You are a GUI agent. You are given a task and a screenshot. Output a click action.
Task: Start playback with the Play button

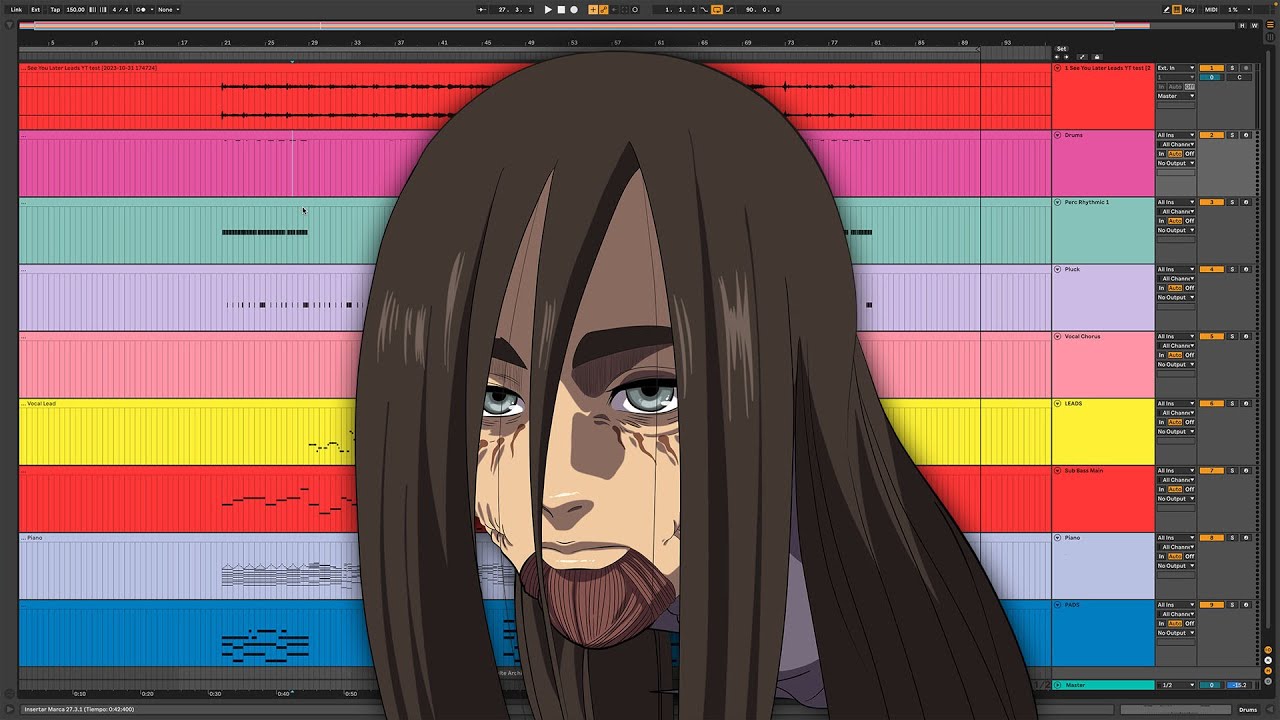[x=548, y=9]
